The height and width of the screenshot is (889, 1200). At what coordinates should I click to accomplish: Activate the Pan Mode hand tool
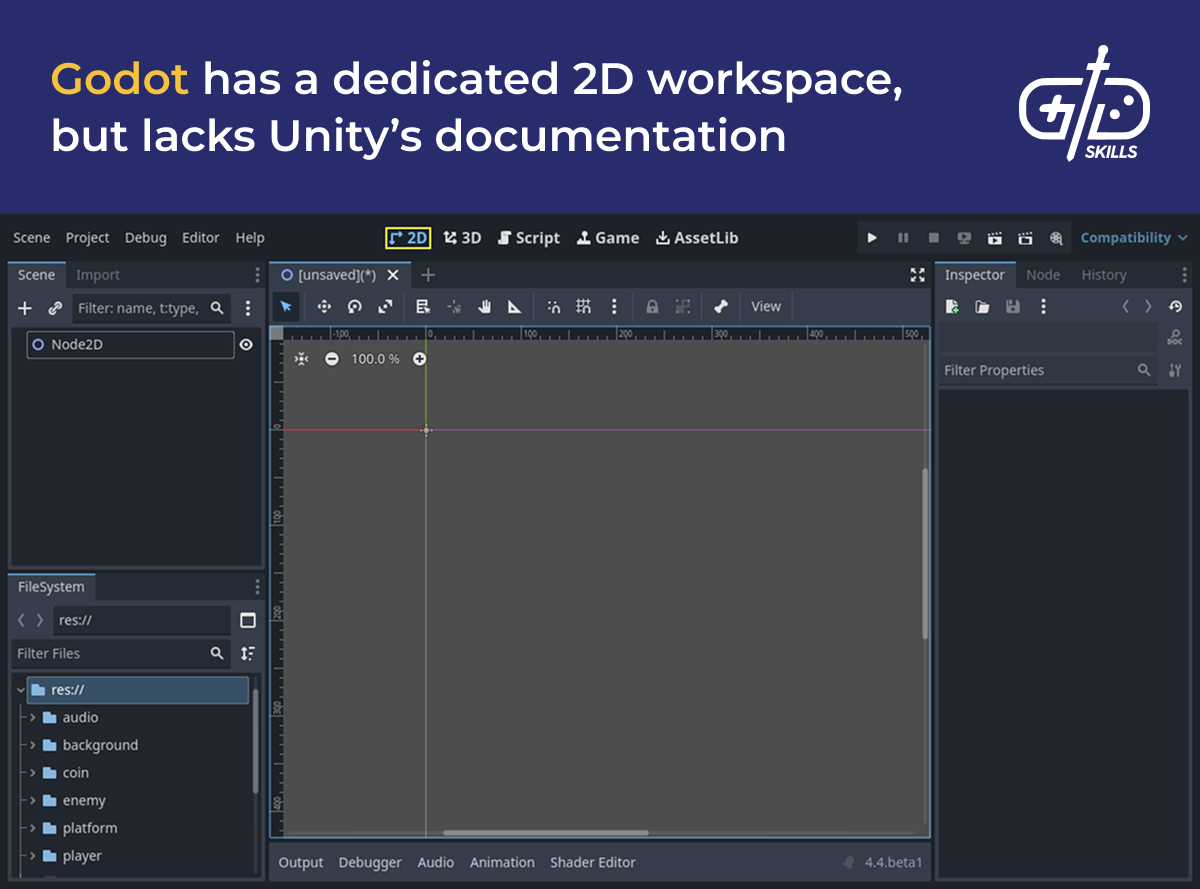click(x=484, y=307)
